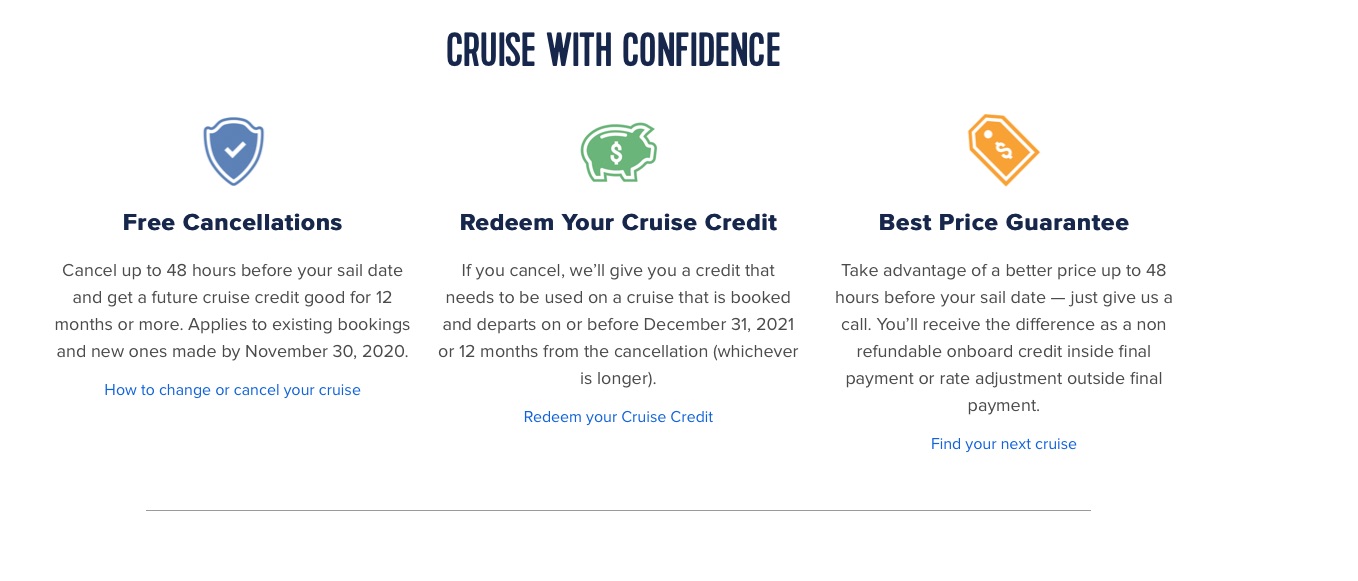Image resolution: width=1358 pixels, height=581 pixels.
Task: Click the green piggy bank icon
Action: click(618, 152)
